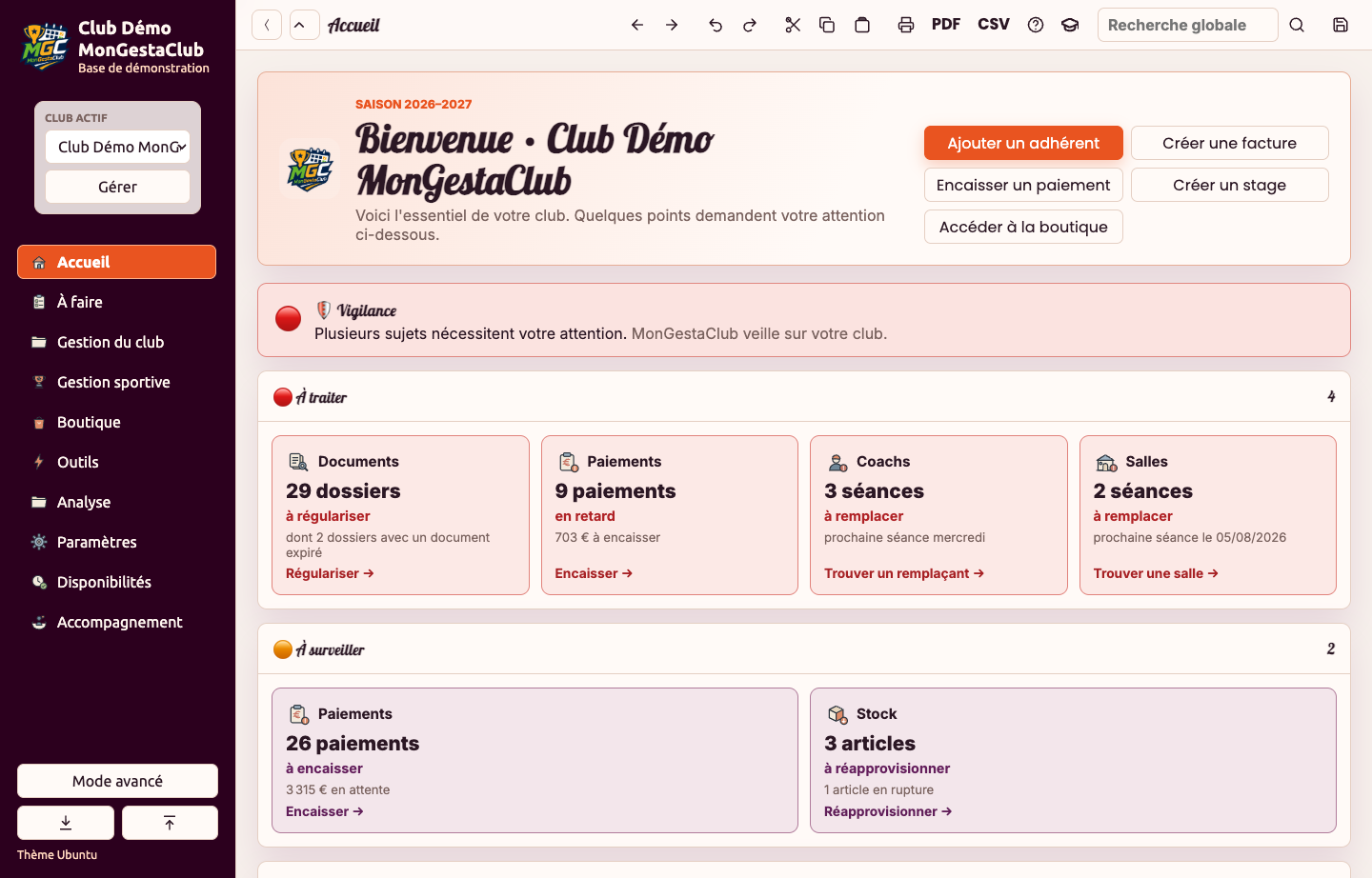Click Encaisser link under 26 paiements
The height and width of the screenshot is (878, 1372).
[x=325, y=811]
